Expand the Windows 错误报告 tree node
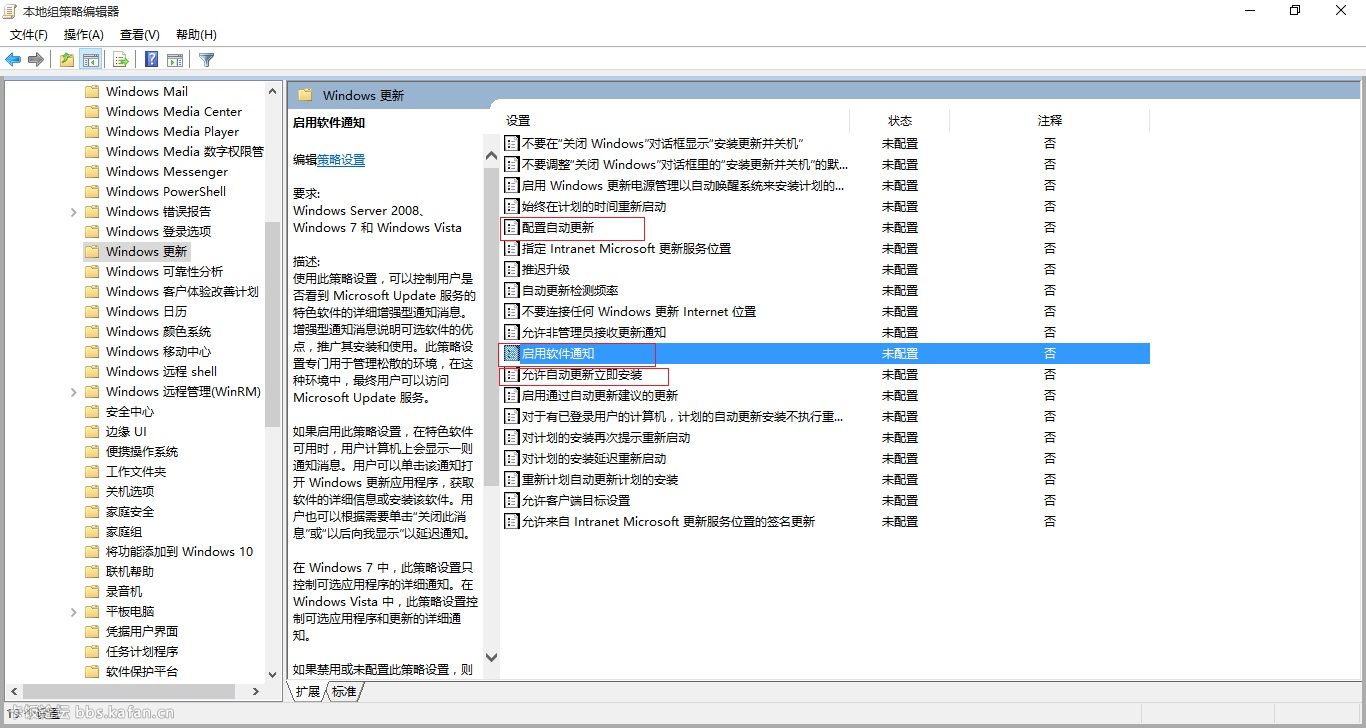The height and width of the screenshot is (728, 1366). coord(73,211)
